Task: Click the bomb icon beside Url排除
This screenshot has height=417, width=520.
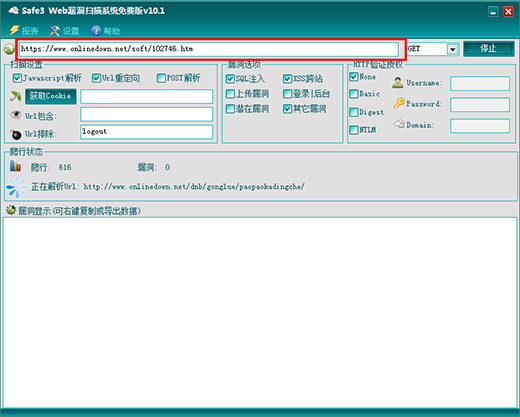Action: coord(16,134)
